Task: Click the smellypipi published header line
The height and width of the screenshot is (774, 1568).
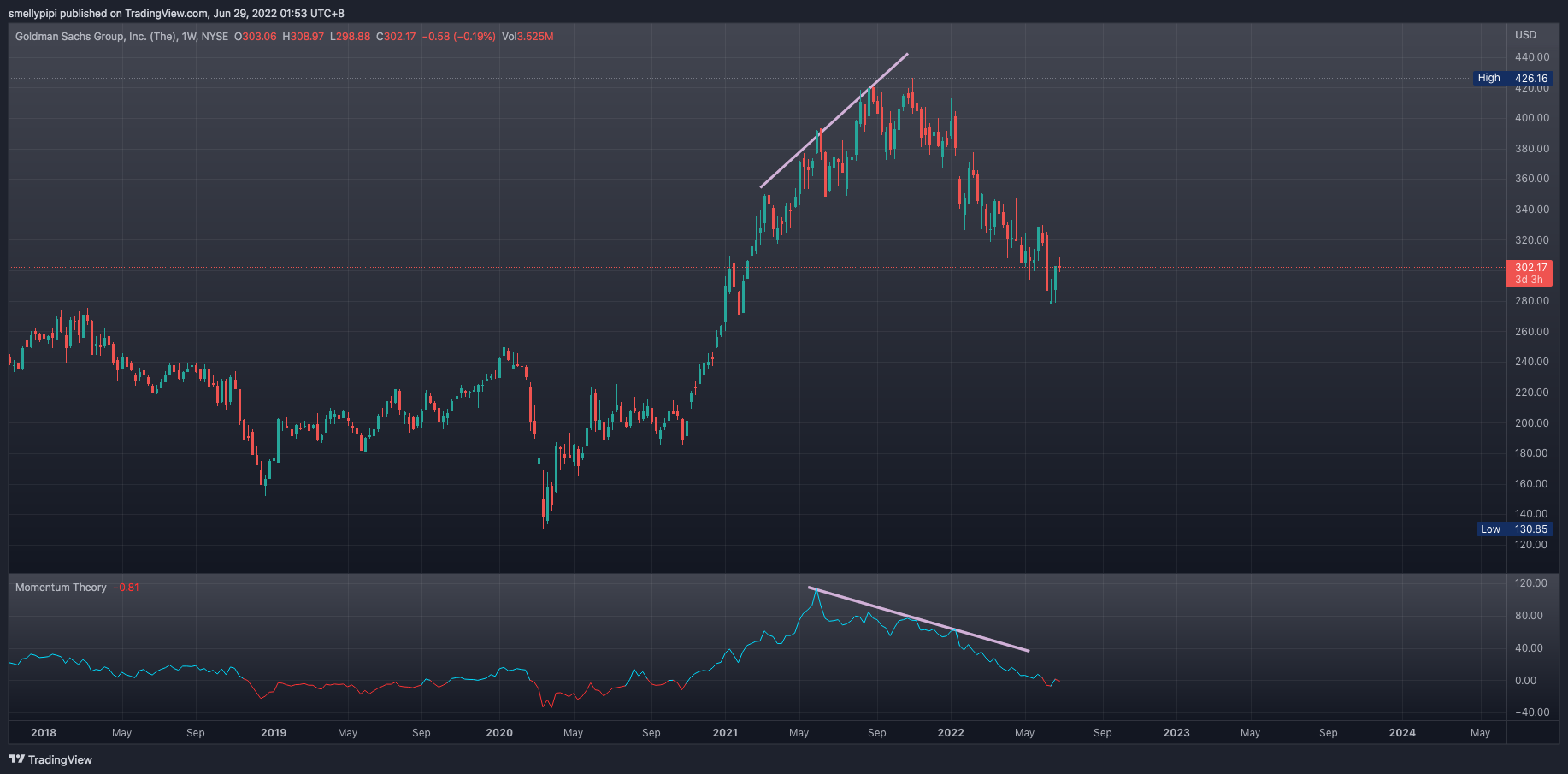Action: pyautogui.click(x=176, y=13)
